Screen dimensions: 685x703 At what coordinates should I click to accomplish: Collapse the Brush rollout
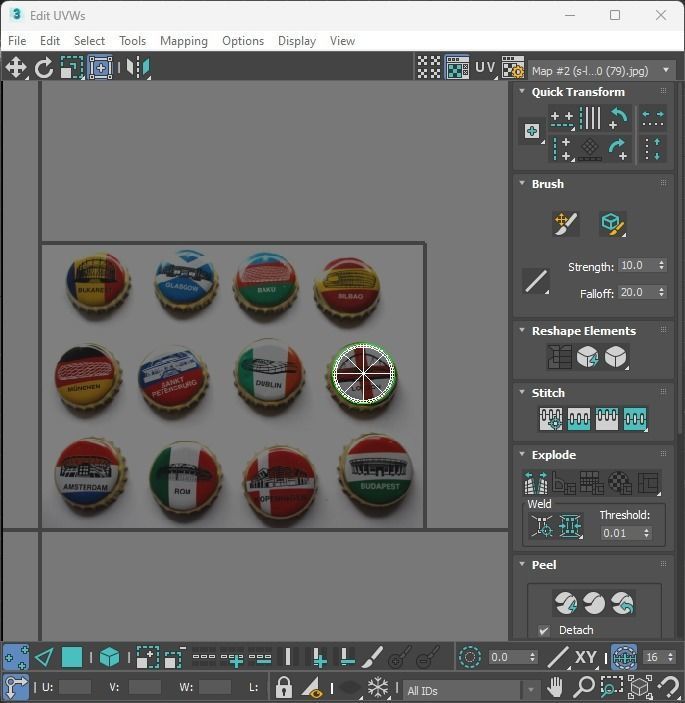point(522,183)
